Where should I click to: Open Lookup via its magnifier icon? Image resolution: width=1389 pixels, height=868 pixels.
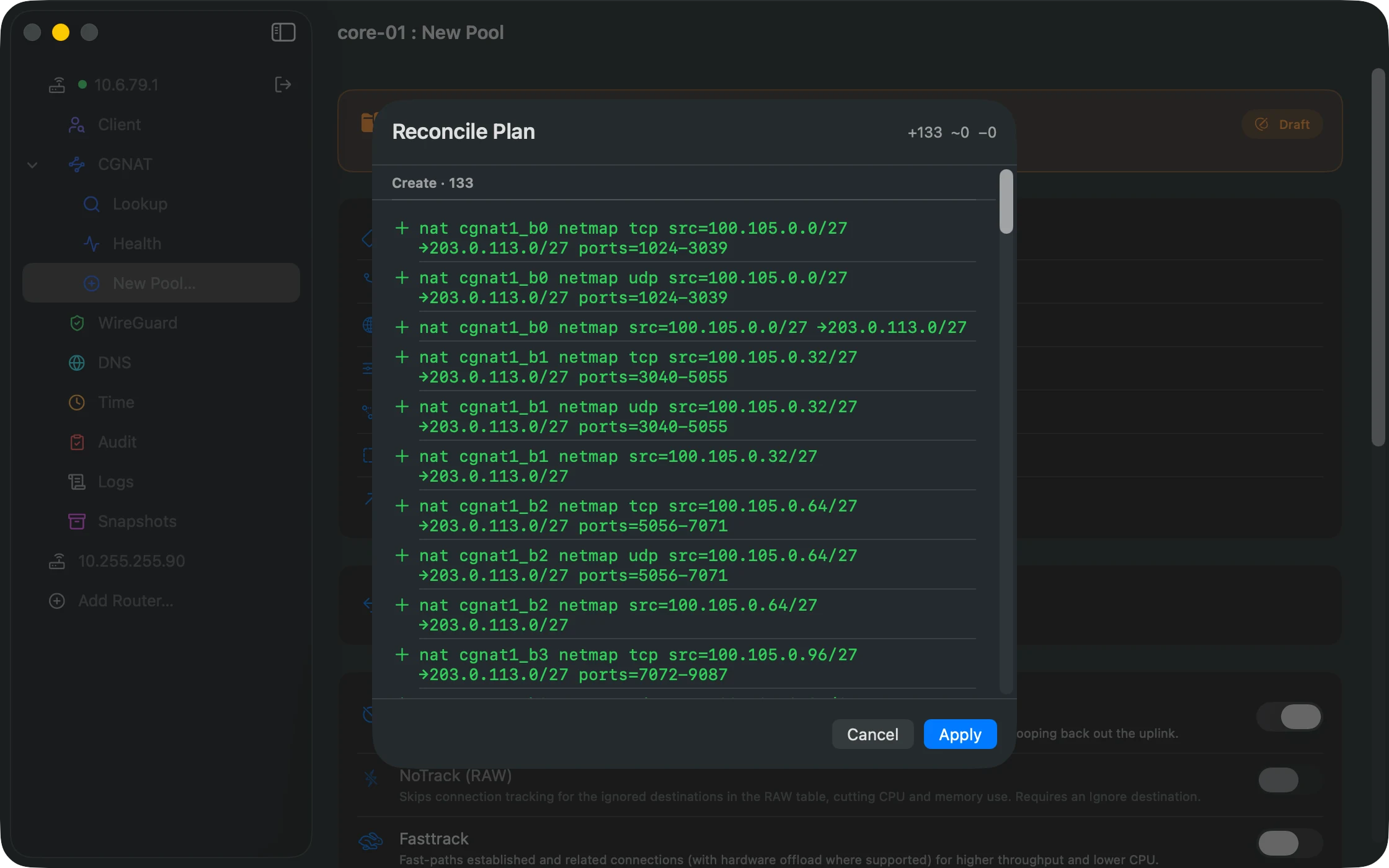click(91, 204)
